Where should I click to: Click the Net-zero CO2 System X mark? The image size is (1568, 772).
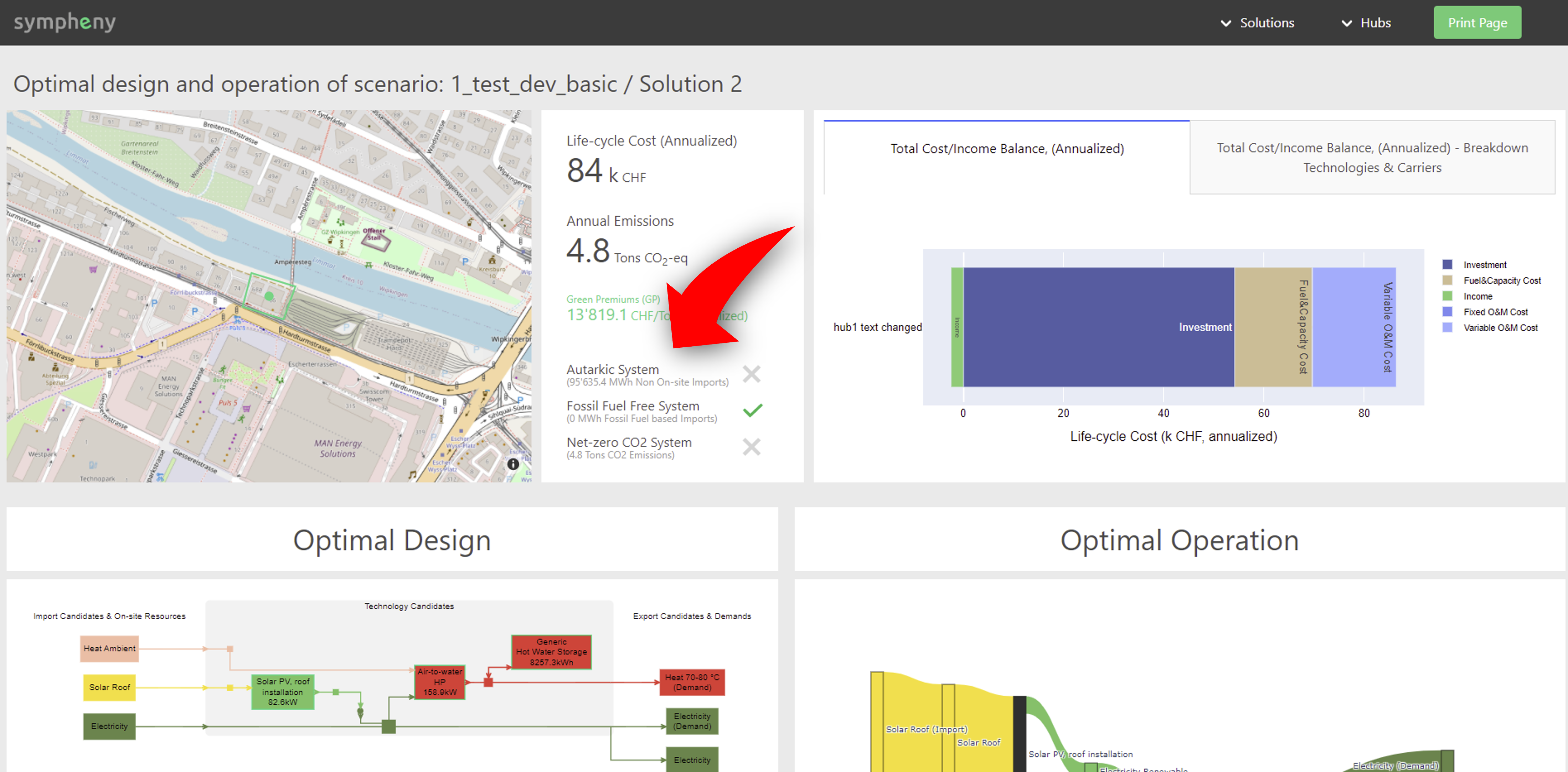tap(752, 446)
